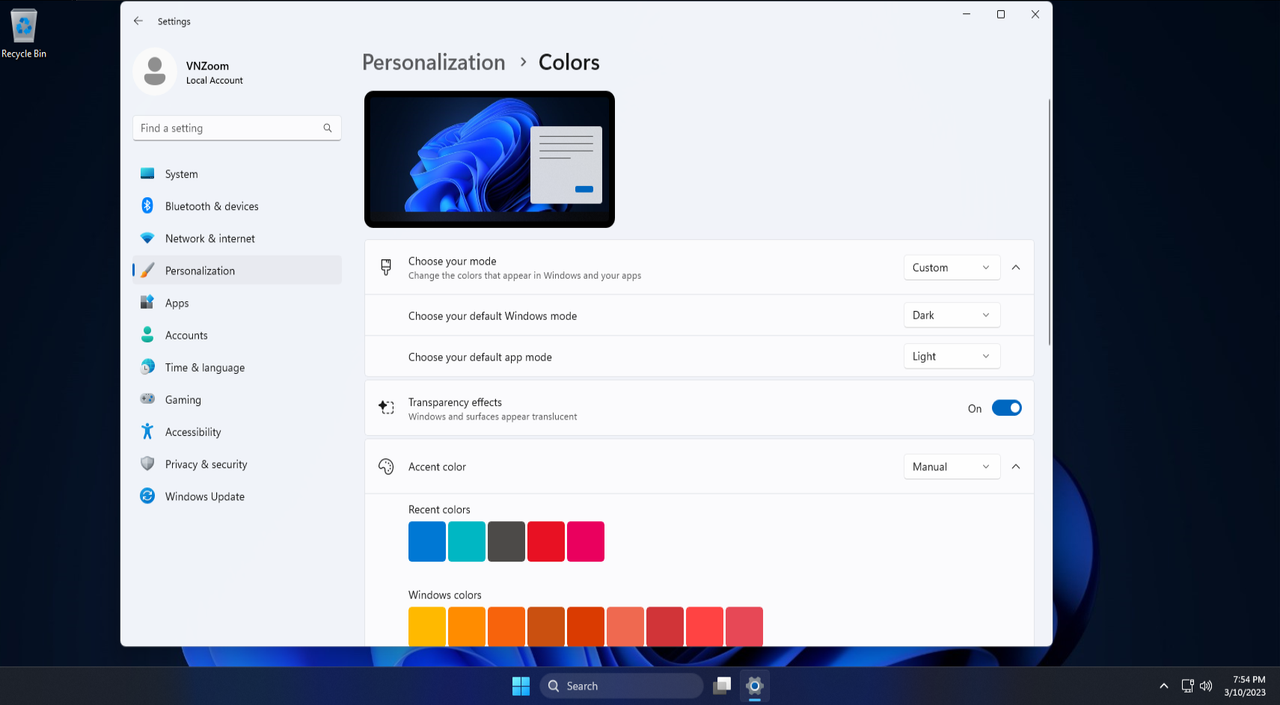Click the Network wifi icon in sidebar

point(147,238)
